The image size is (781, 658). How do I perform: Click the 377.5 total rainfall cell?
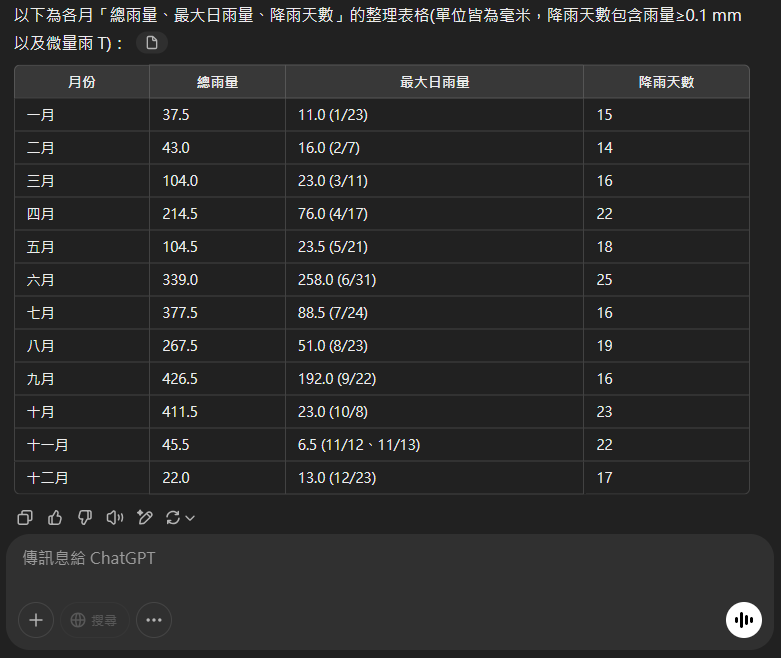point(218,313)
